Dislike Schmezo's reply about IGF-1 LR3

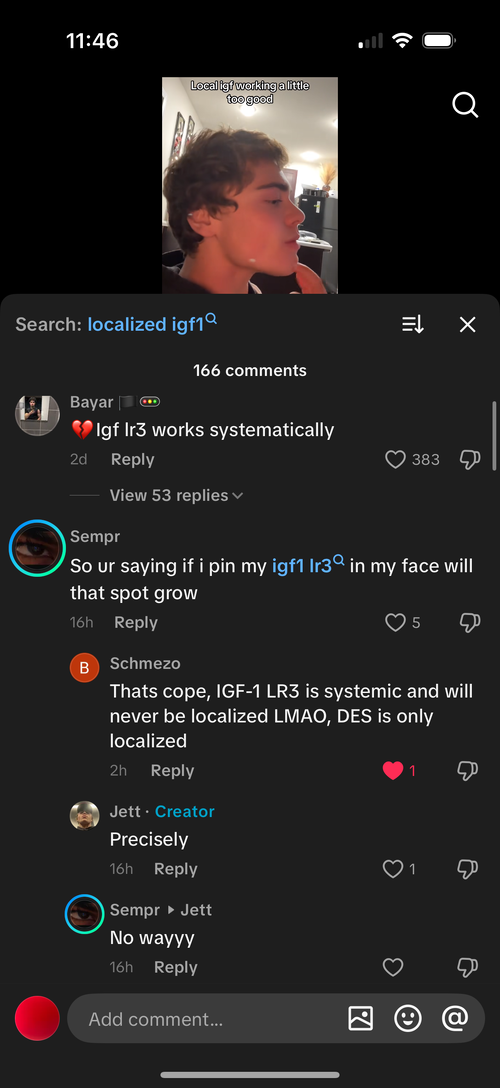tap(468, 770)
